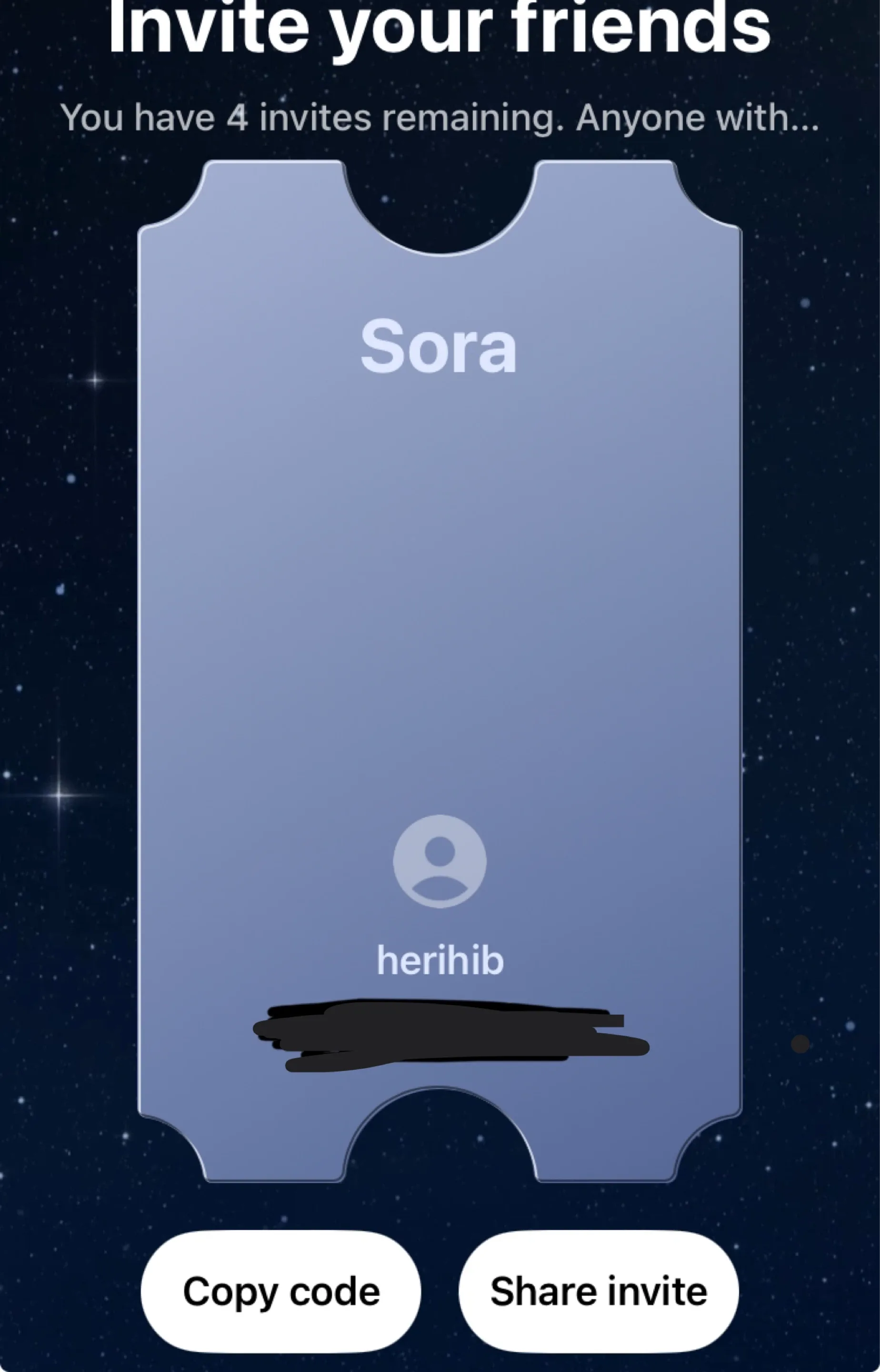
Task: Tap the Share invite button
Action: [x=598, y=1291]
